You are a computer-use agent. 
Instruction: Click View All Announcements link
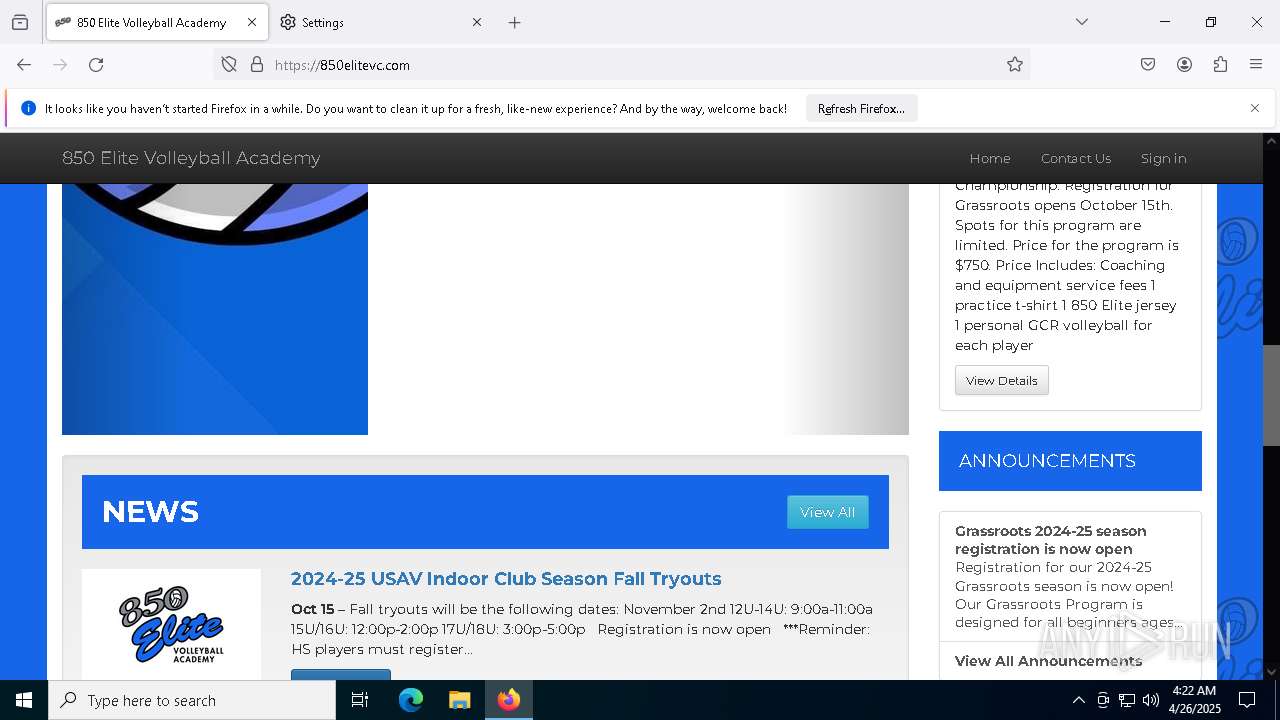(1048, 661)
